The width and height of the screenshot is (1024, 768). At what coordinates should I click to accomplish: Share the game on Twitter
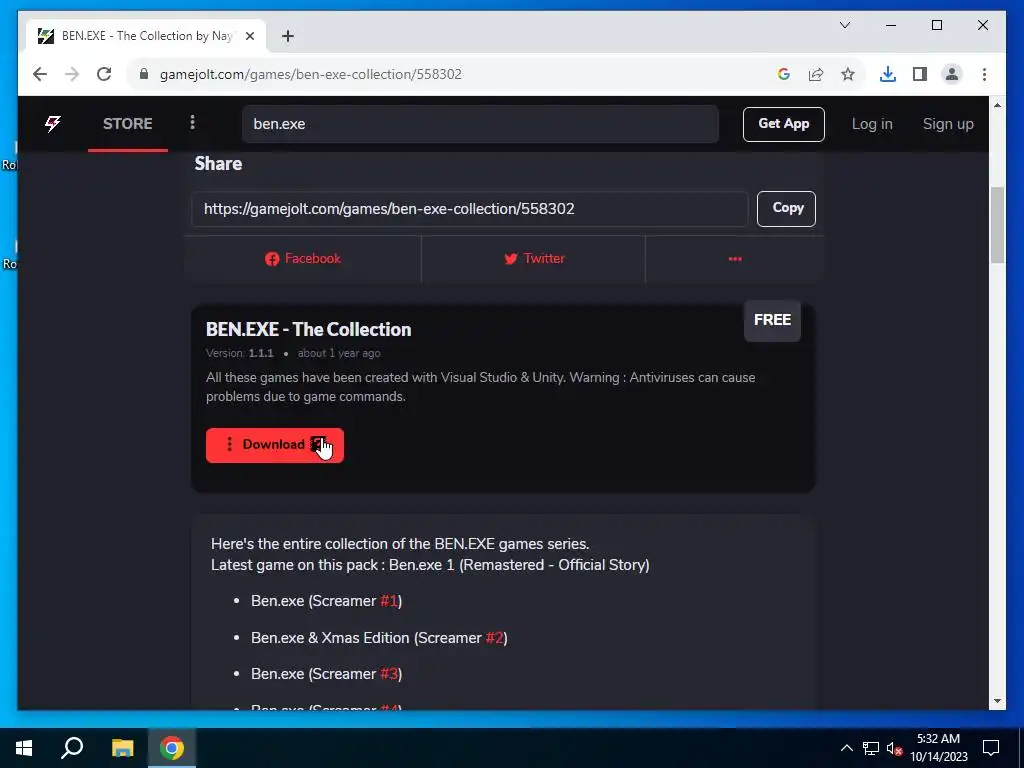[x=534, y=259]
